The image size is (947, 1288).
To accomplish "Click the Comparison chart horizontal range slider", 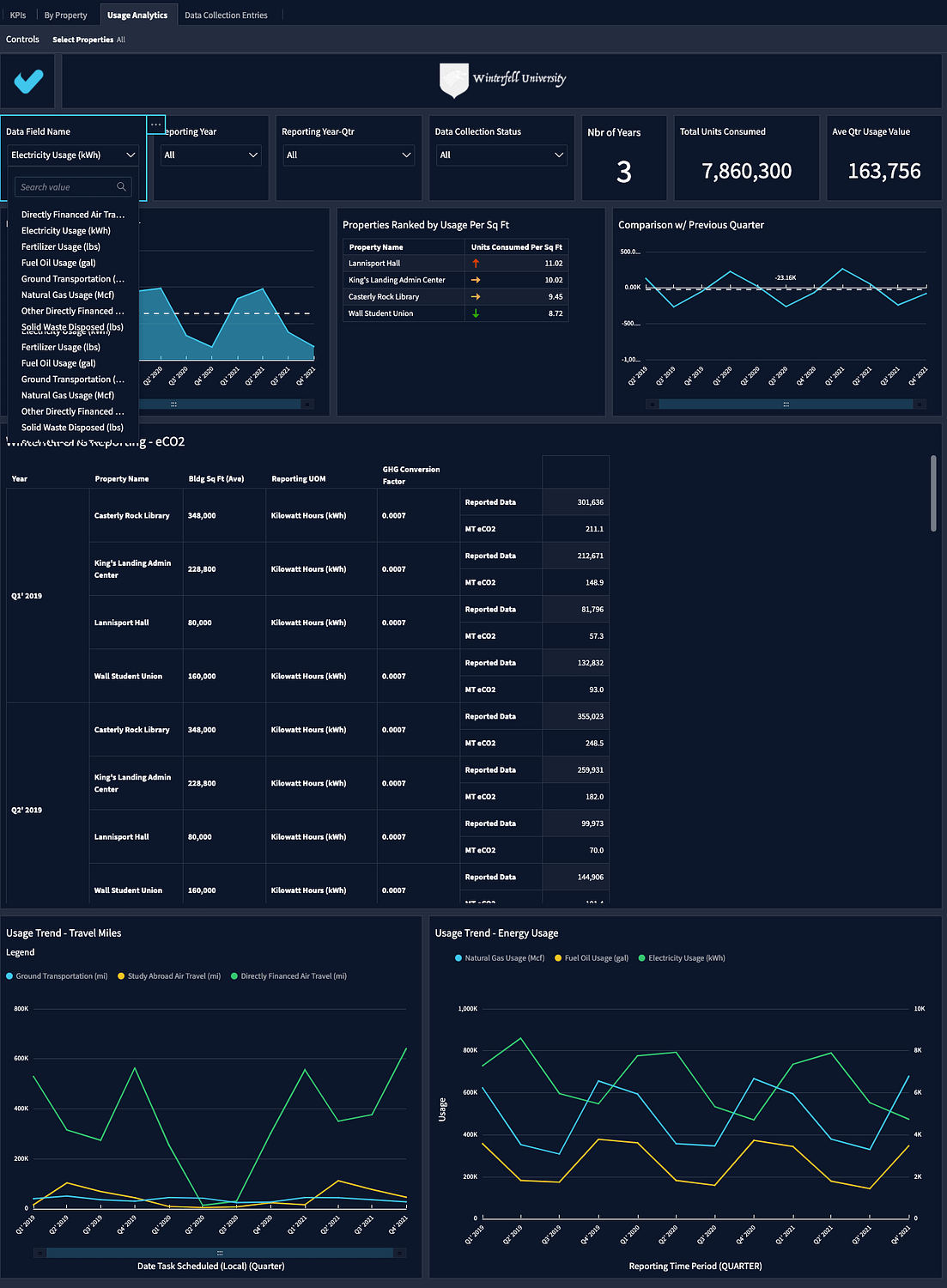I will coord(785,404).
